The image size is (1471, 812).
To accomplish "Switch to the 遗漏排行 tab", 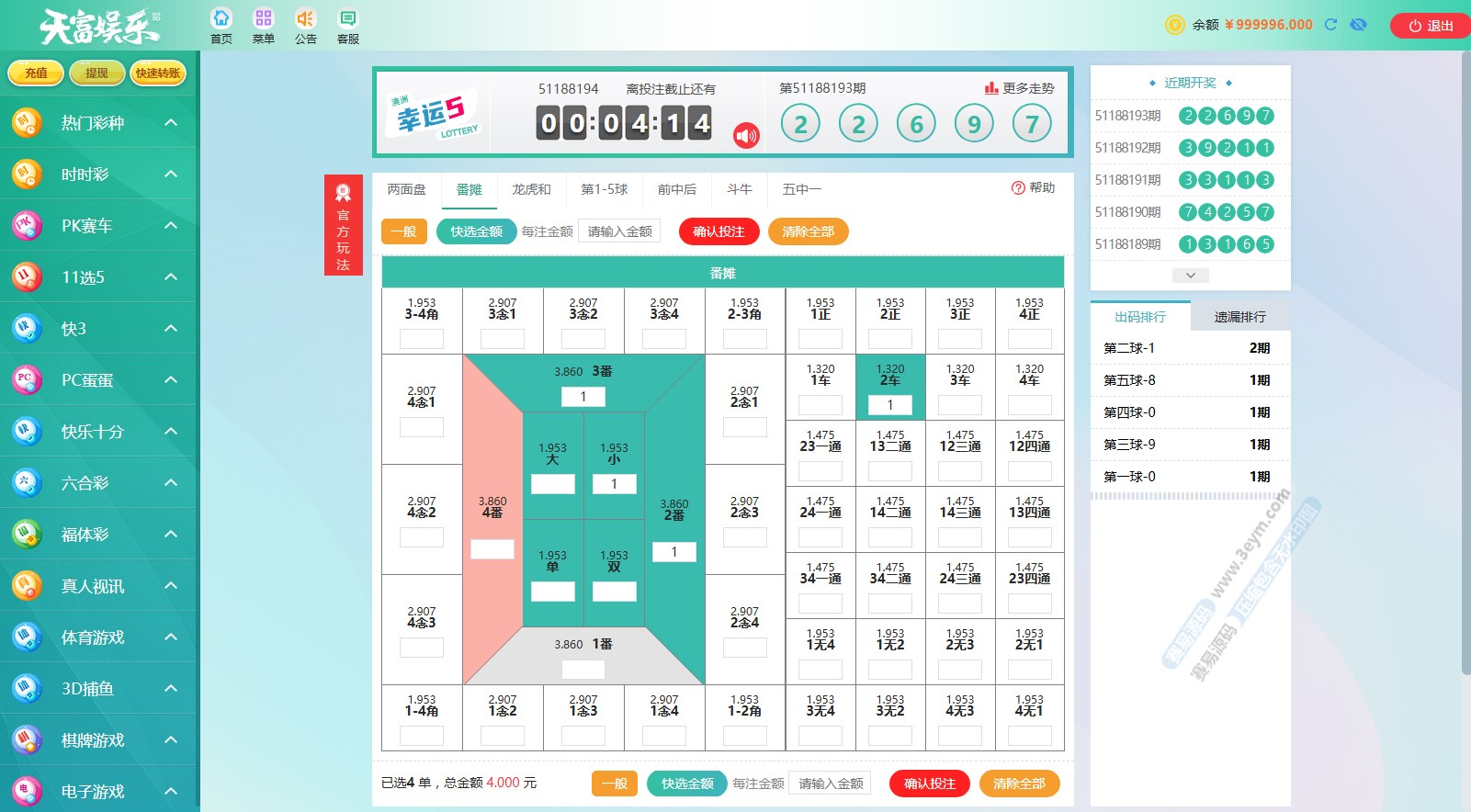I will pos(1239,317).
